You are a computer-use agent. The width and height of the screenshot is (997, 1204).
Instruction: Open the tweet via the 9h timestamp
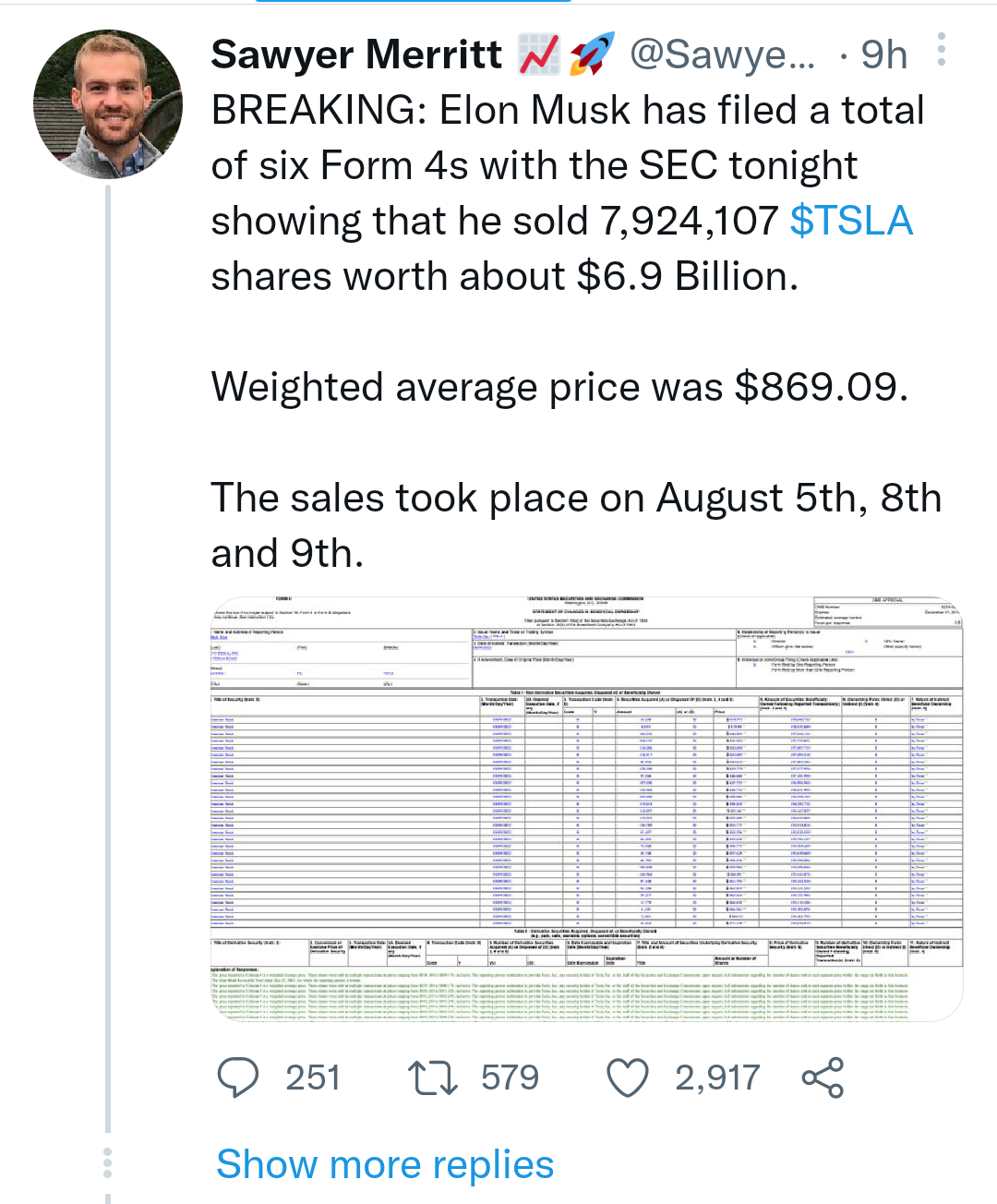click(x=883, y=54)
